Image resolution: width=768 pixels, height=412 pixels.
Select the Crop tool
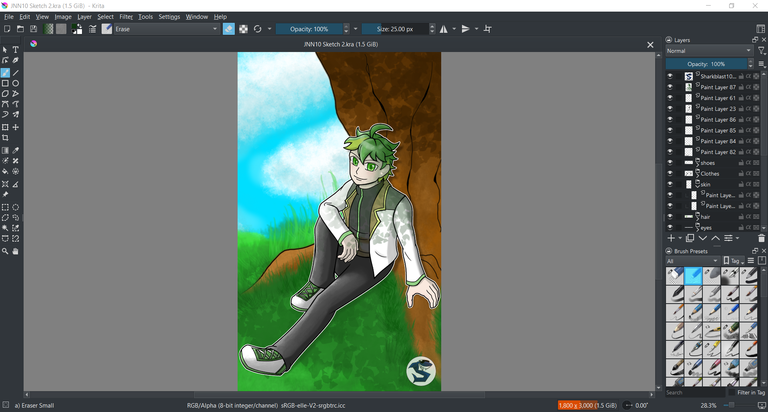5,138
